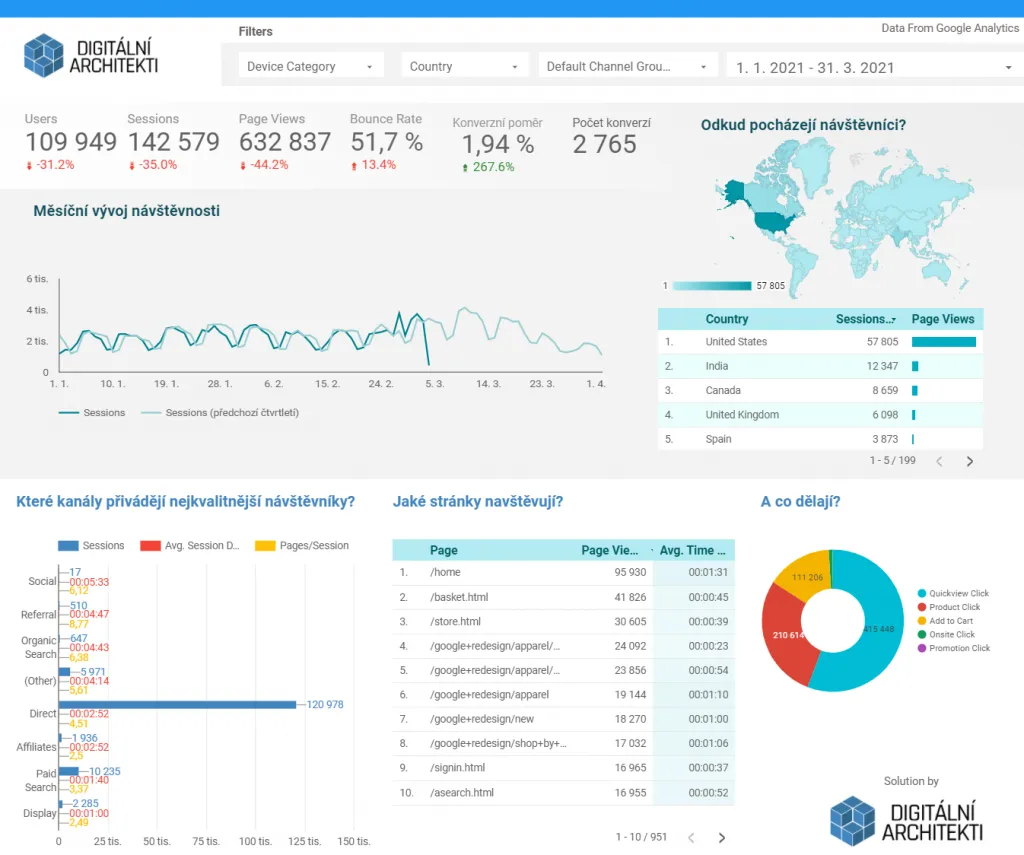The height and width of the screenshot is (855, 1024).
Task: Click the /signin.html page row
Action: [x=563, y=767]
